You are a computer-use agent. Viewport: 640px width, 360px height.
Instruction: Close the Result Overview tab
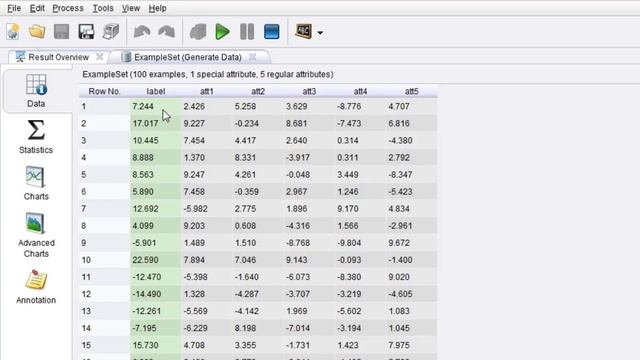pos(99,57)
